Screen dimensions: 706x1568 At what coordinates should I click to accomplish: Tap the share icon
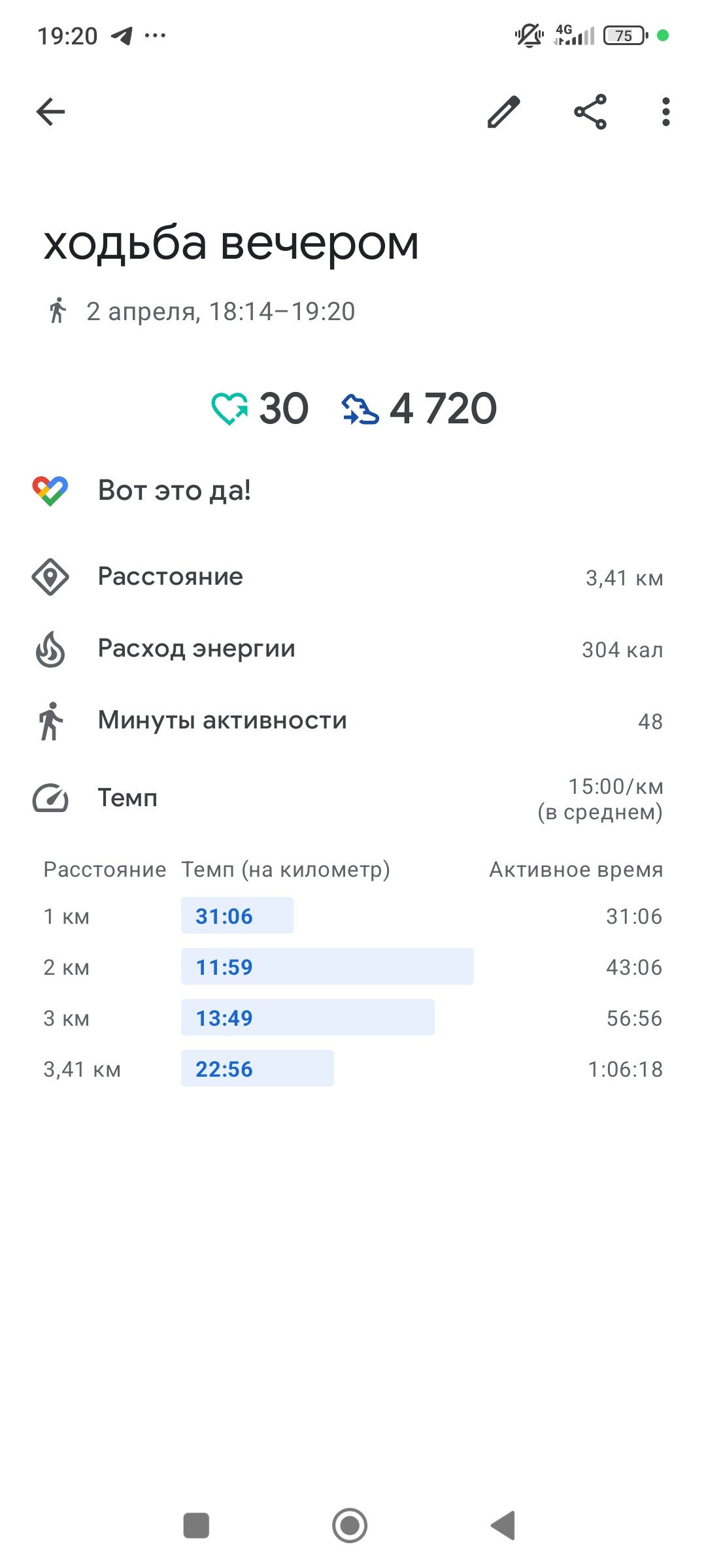pos(590,112)
